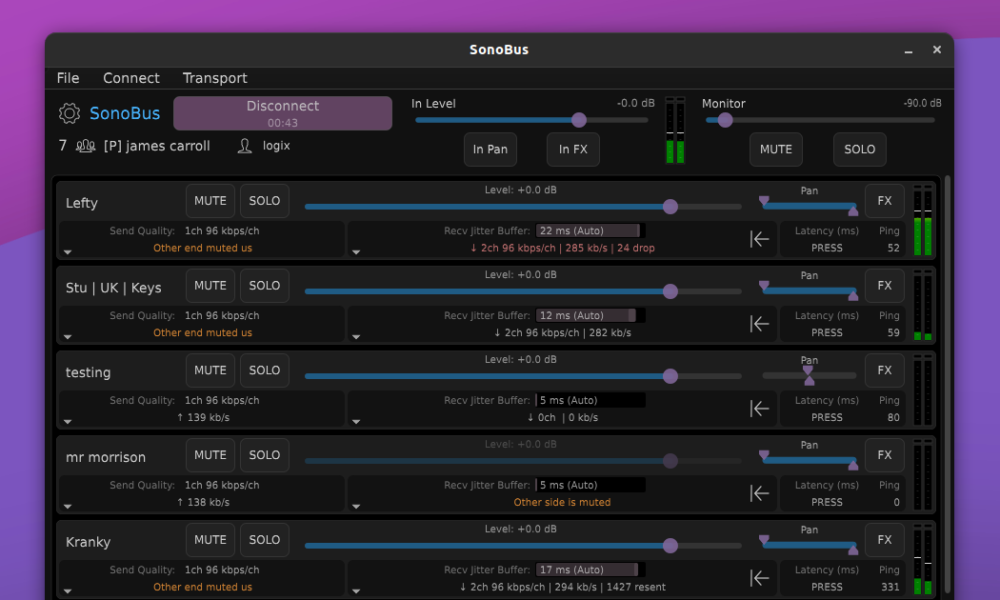Adjust the In Level slider handle
1000x600 pixels.
click(x=578, y=120)
